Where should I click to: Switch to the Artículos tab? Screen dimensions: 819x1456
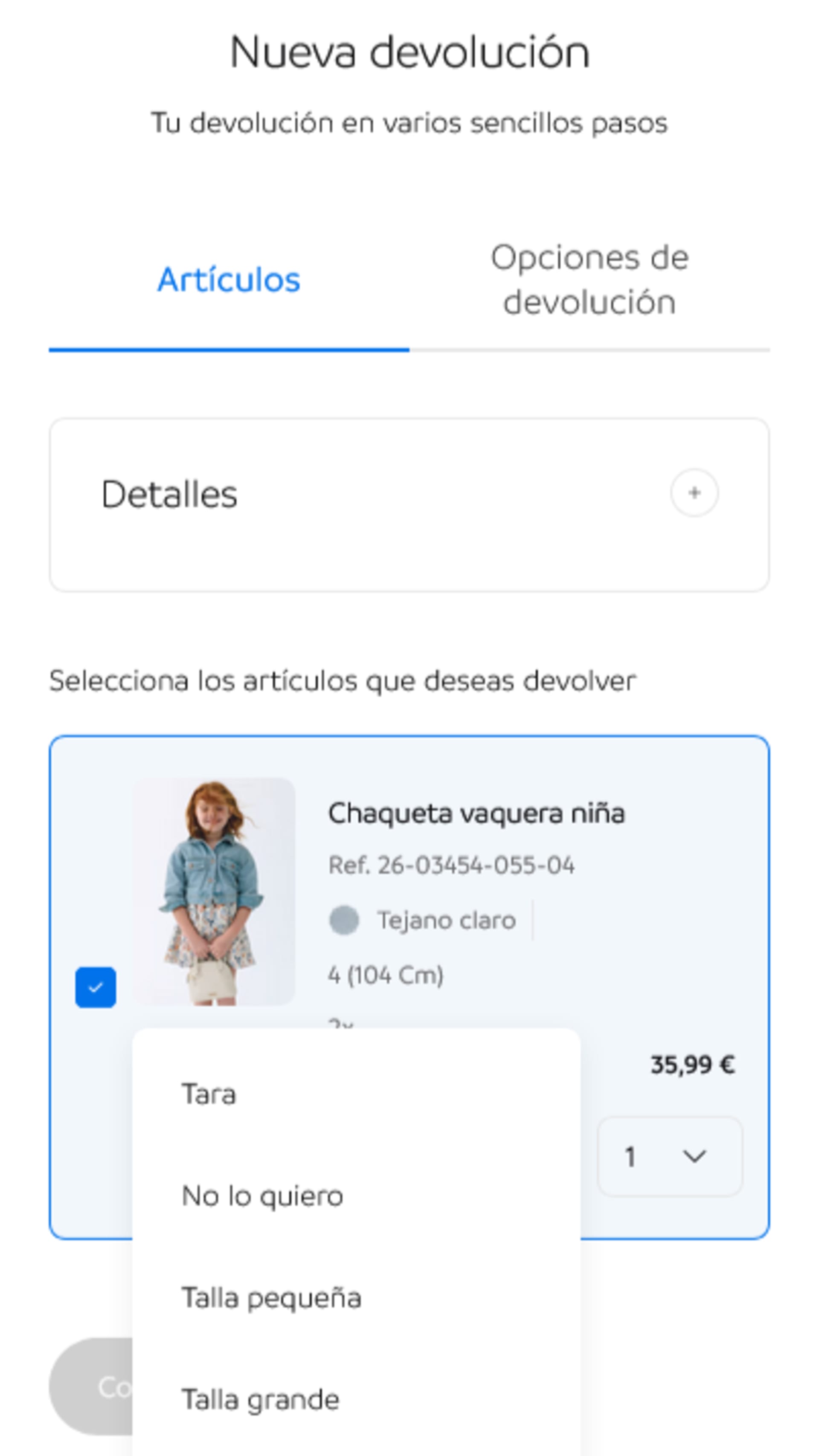229,280
